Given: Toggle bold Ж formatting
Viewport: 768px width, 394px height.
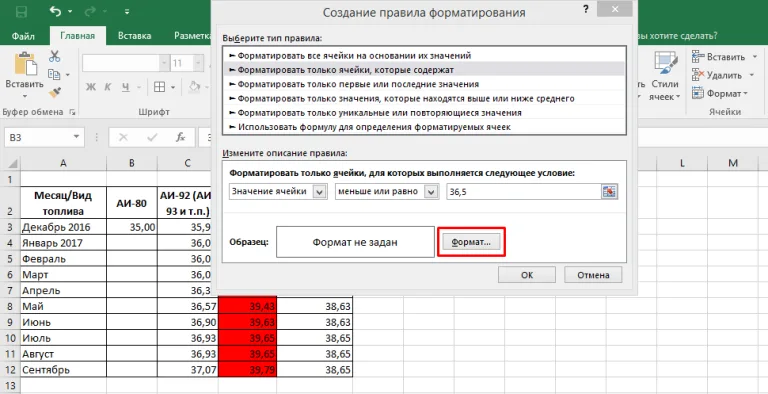Looking at the screenshot, I should point(91,87).
